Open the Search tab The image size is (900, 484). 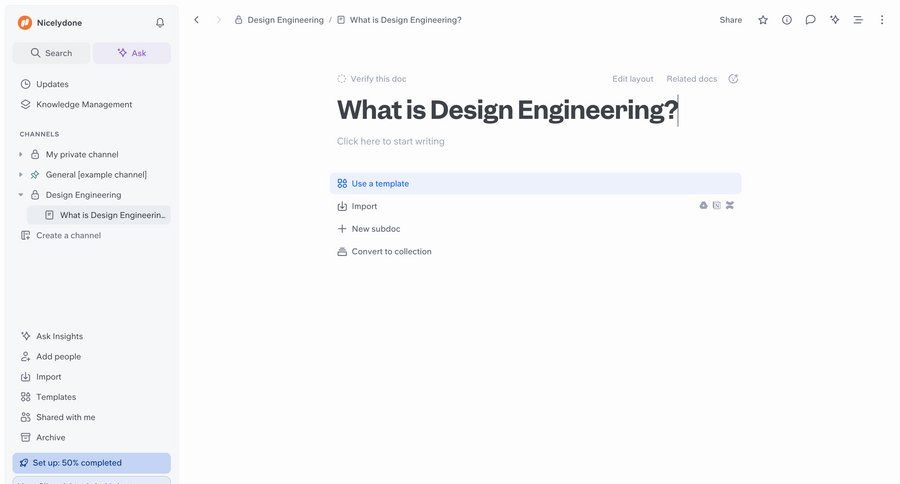click(x=51, y=53)
